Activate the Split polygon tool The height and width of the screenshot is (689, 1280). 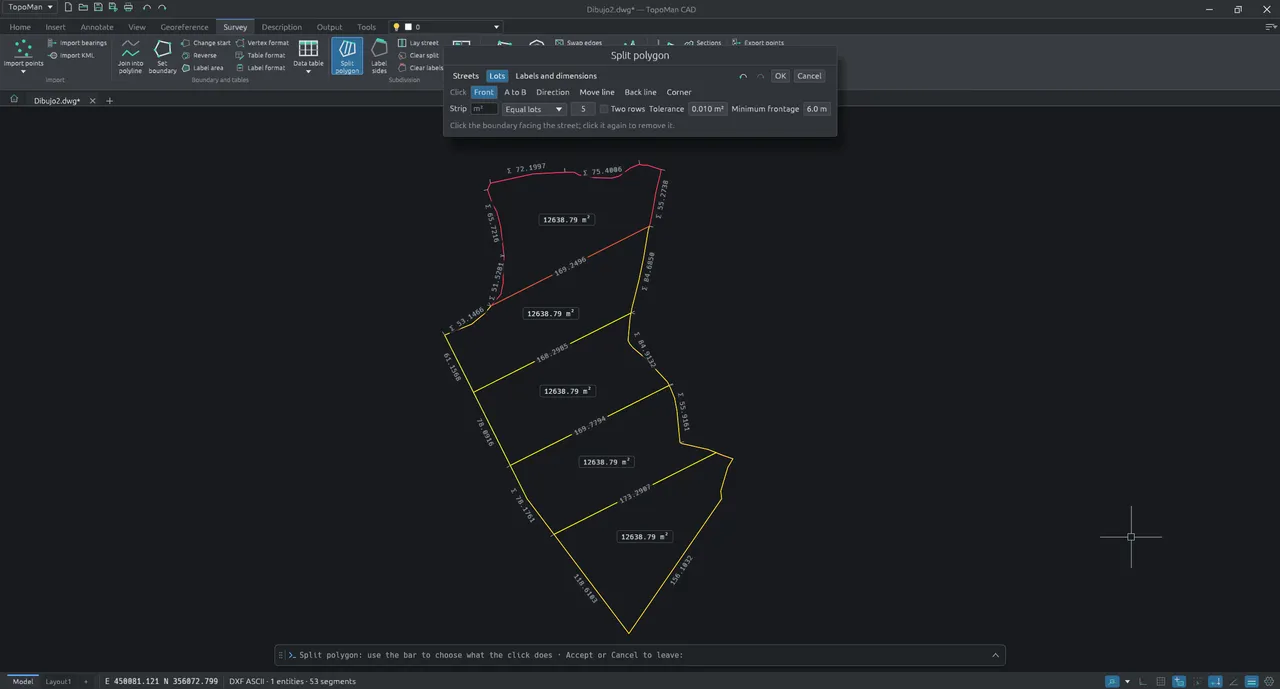(x=347, y=56)
